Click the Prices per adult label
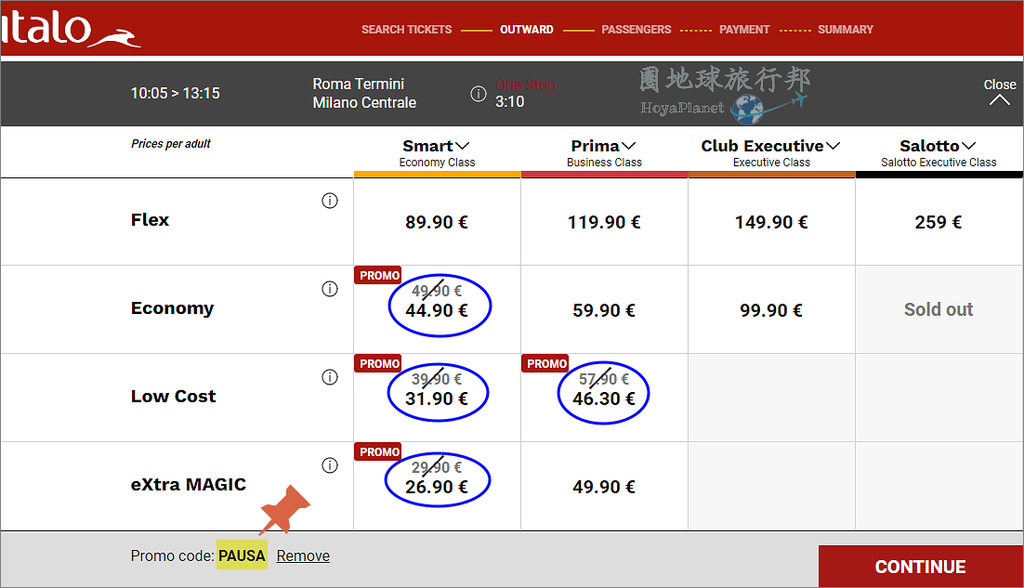The height and width of the screenshot is (588, 1024). (170, 144)
